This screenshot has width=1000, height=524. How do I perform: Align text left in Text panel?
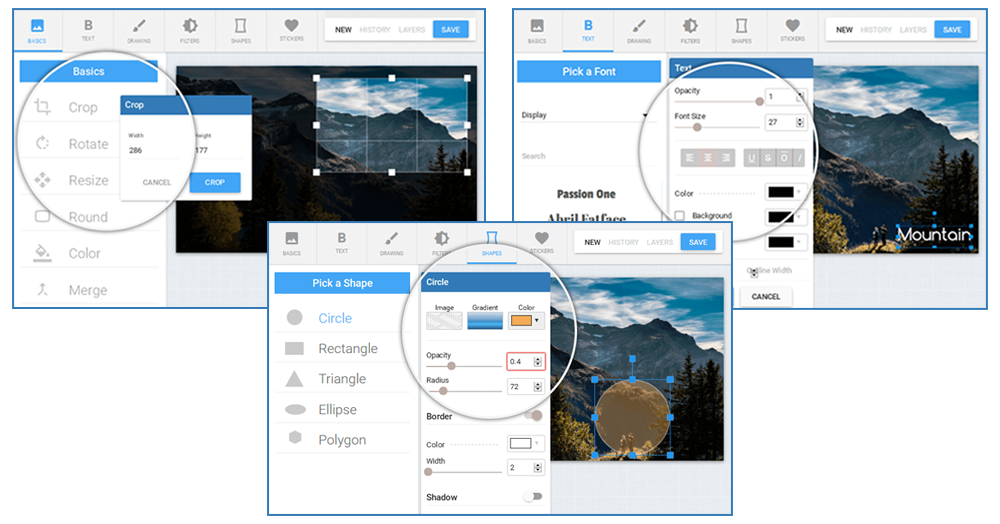click(690, 157)
